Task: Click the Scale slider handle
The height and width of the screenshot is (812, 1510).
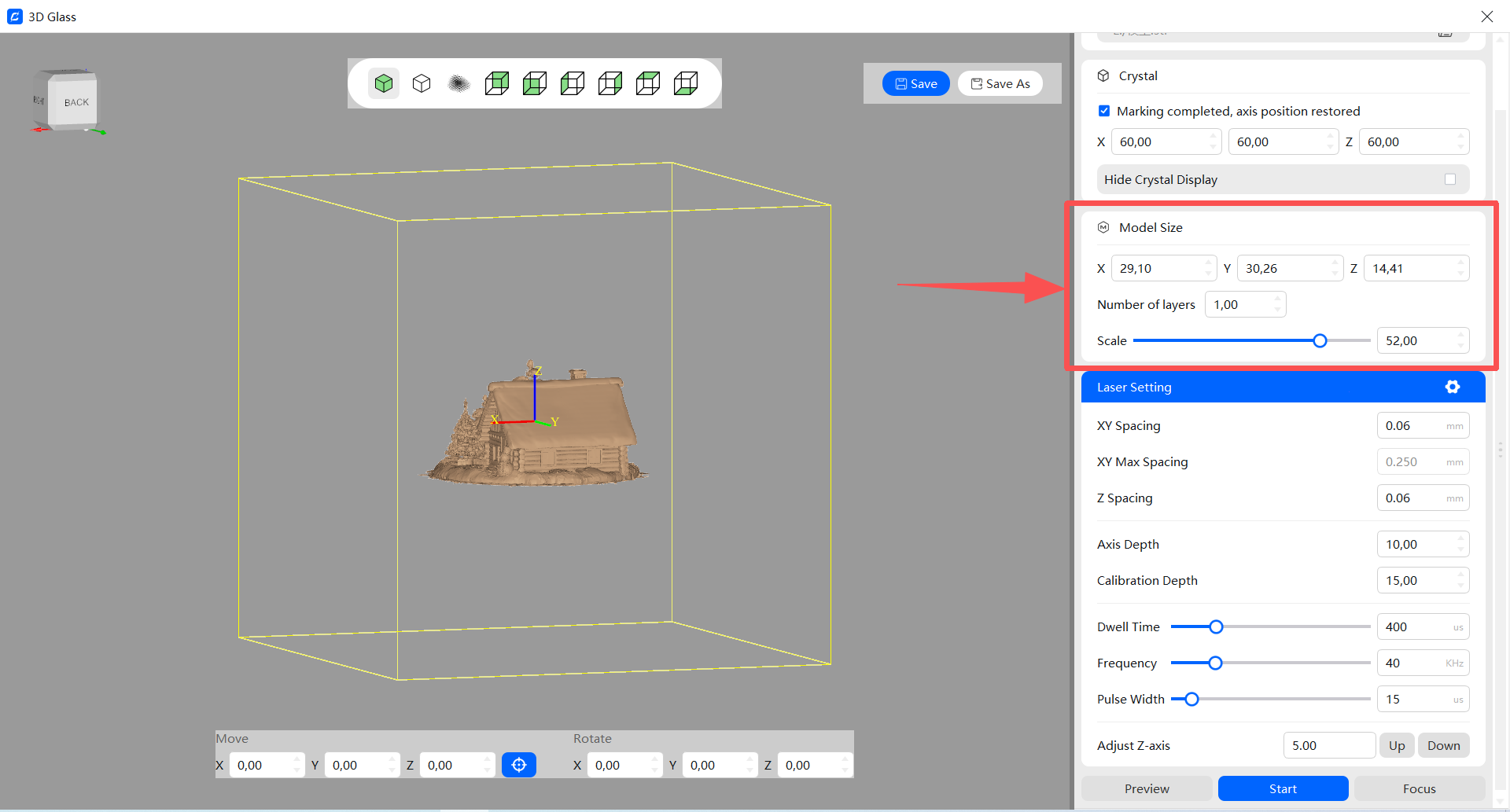Action: tap(1320, 340)
